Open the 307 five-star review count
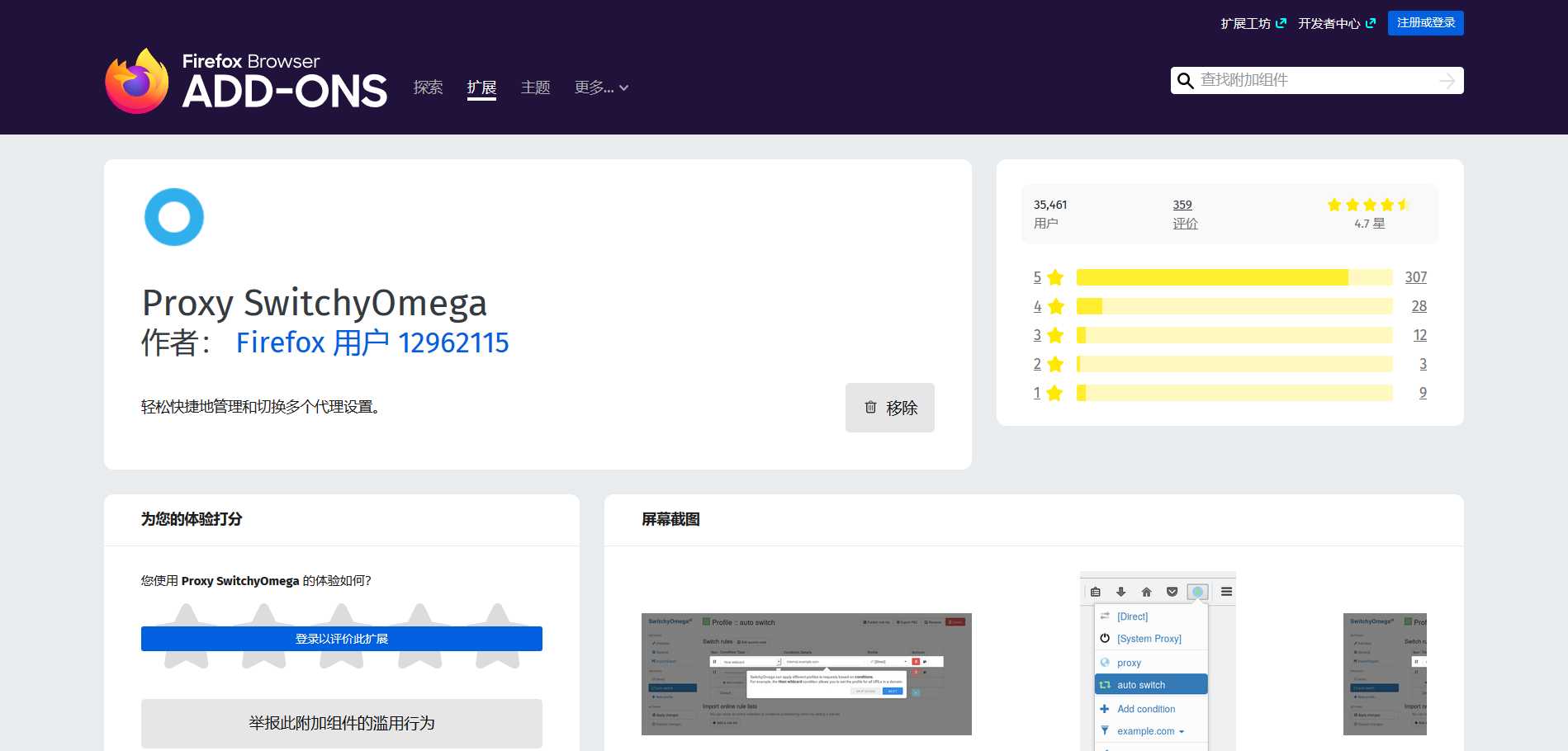The height and width of the screenshot is (751, 1568). pyautogui.click(x=1416, y=277)
